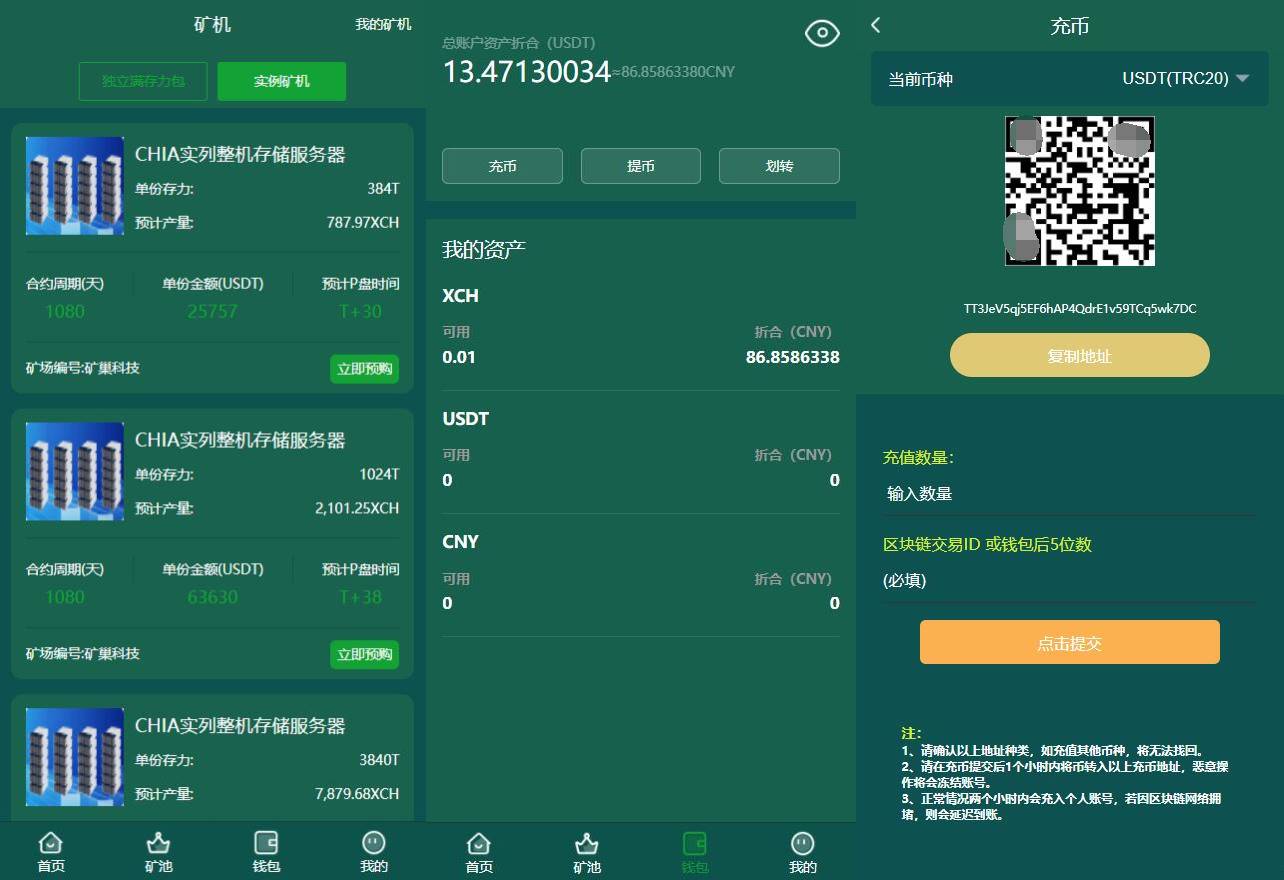Tap the 矿池 crown icon on the wallet page

coord(587,843)
